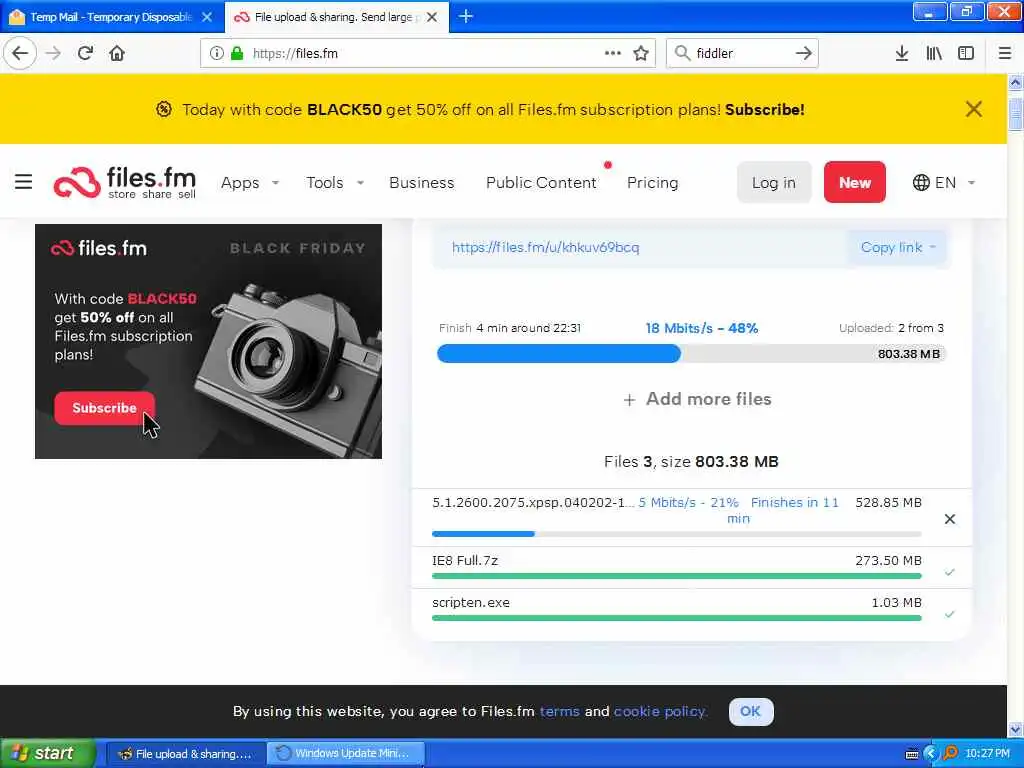Click the checkmark next to IE8 Full.7z

(x=950, y=572)
